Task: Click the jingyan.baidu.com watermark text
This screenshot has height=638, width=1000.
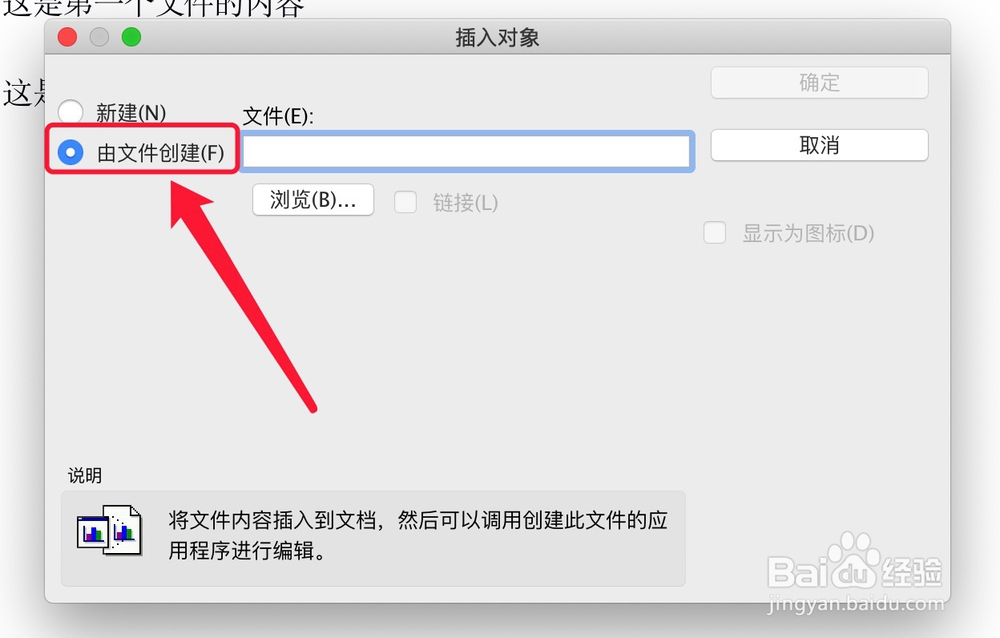Action: point(856,603)
